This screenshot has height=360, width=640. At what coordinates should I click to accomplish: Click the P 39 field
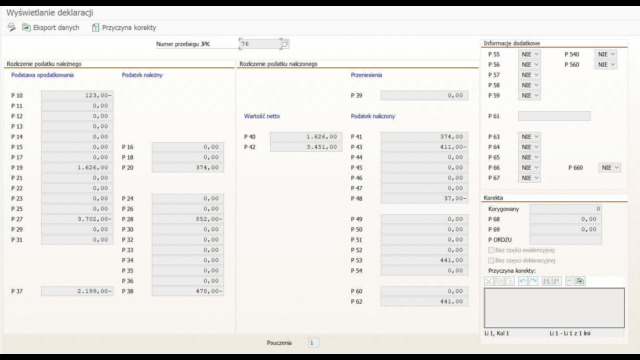[424, 96]
